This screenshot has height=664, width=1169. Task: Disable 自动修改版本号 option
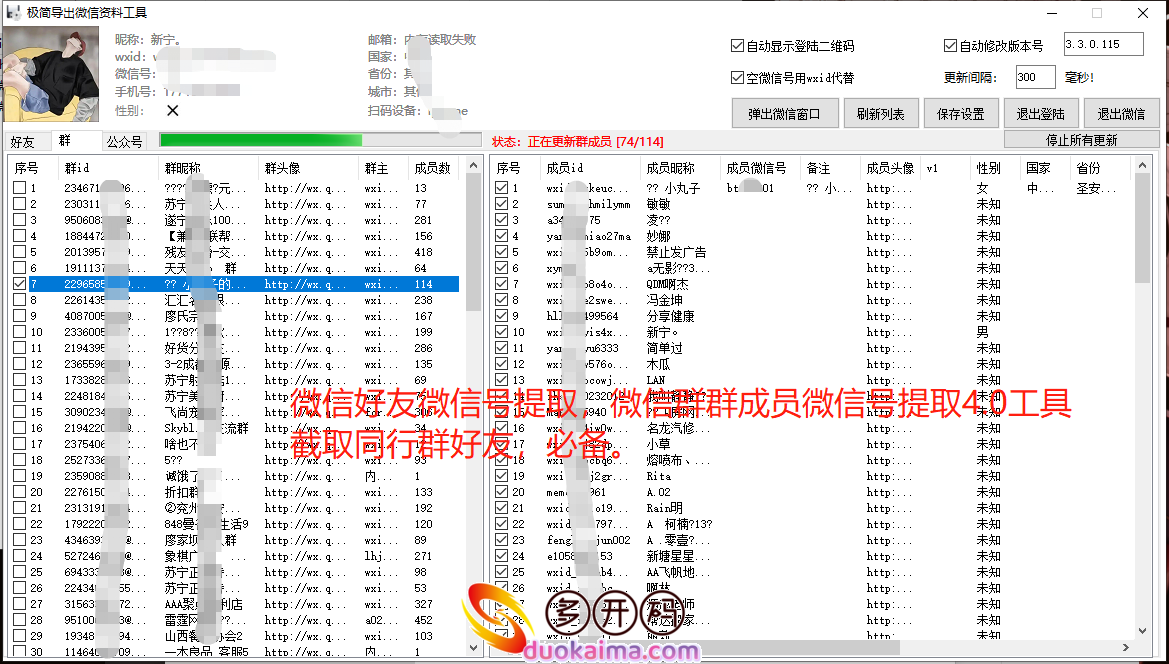pyautogui.click(x=949, y=44)
